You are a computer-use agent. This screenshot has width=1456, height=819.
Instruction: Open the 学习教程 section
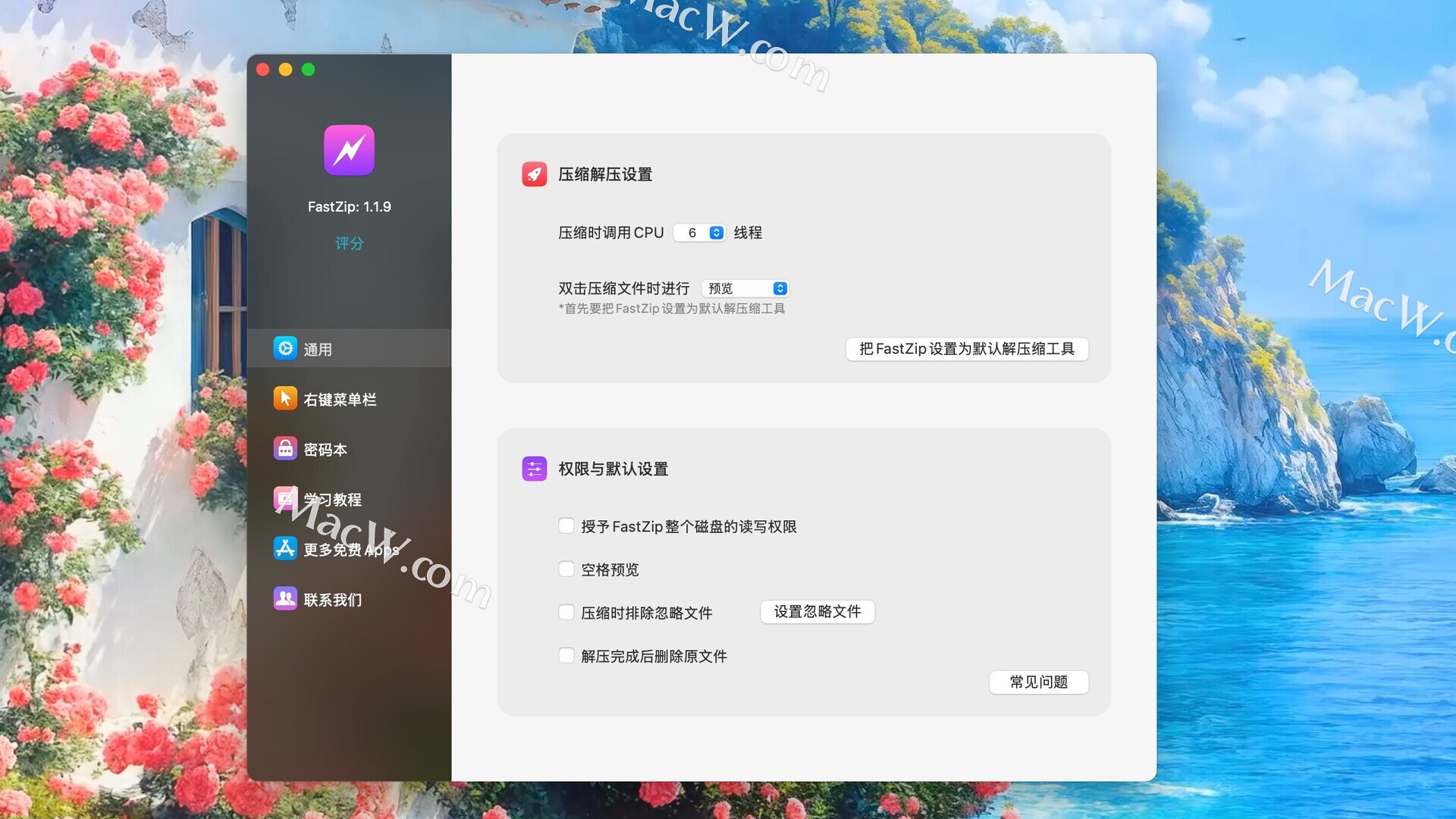click(x=349, y=499)
